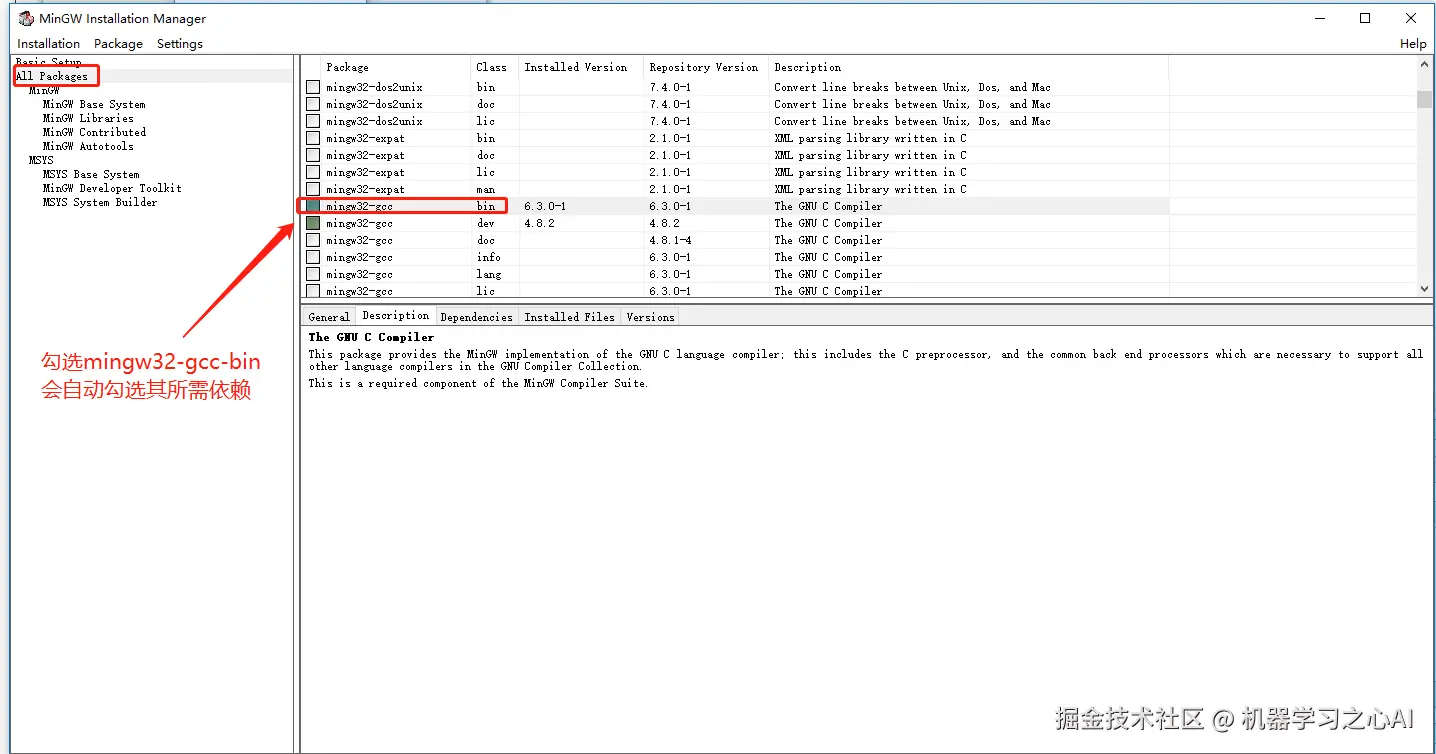Toggle checkbox of mingw32-gcc bin row
Viewport: 1436px width, 754px height.
coord(313,206)
